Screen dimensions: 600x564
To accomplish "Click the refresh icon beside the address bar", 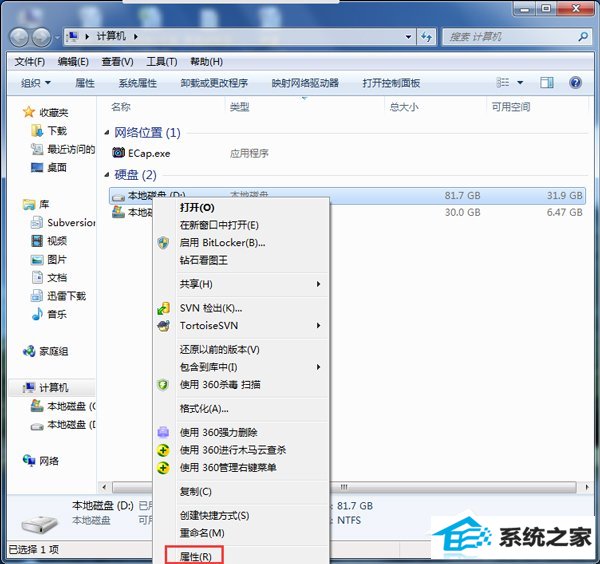I will (427, 37).
